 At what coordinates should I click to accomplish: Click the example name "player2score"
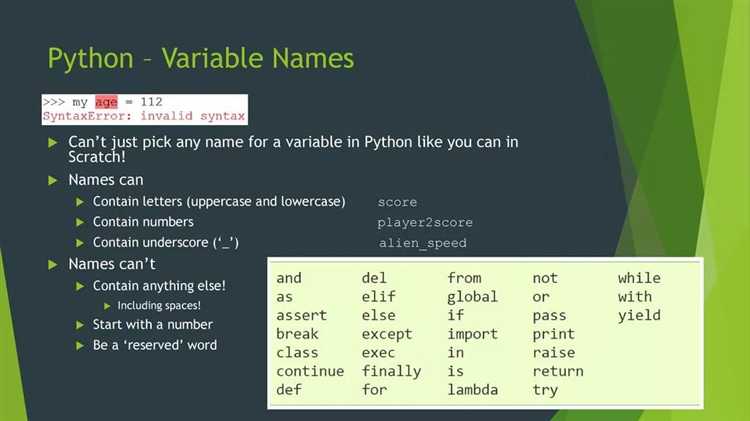click(x=425, y=223)
